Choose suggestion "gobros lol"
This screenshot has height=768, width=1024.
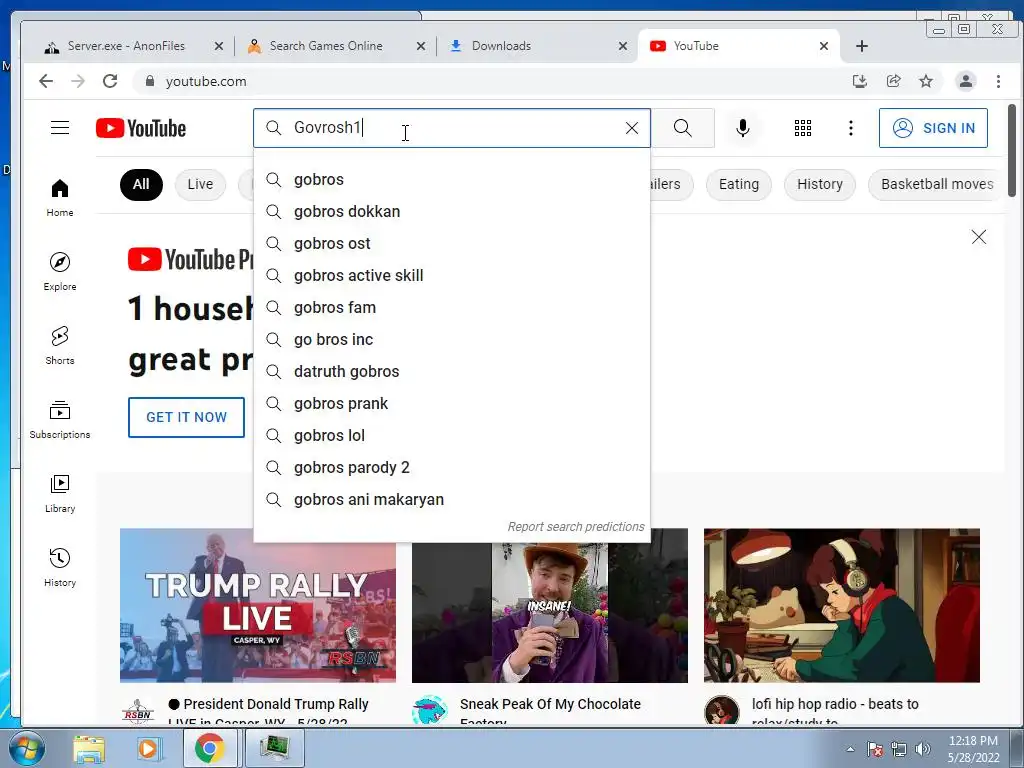(452, 436)
